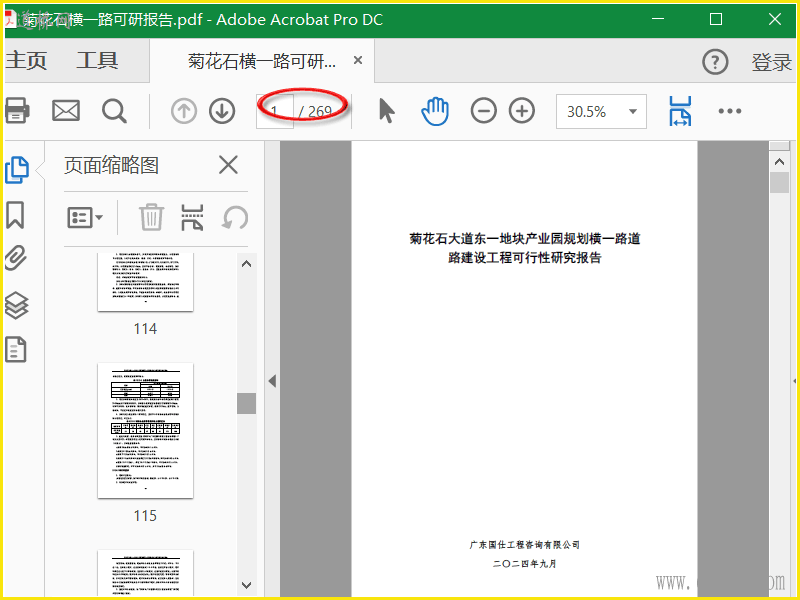The image size is (800, 600).
Task: Click the document scrollbar thumb
Action: (779, 182)
